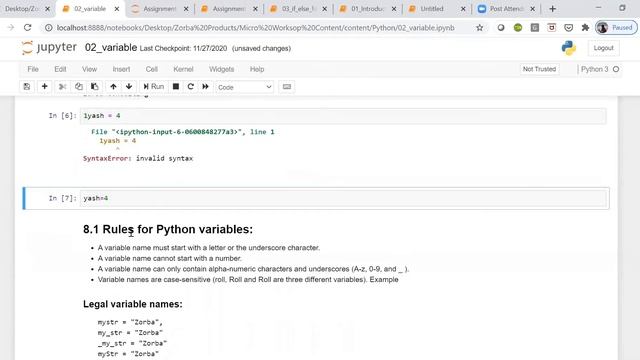Save the notebook with the floppy disk icon

(27, 87)
